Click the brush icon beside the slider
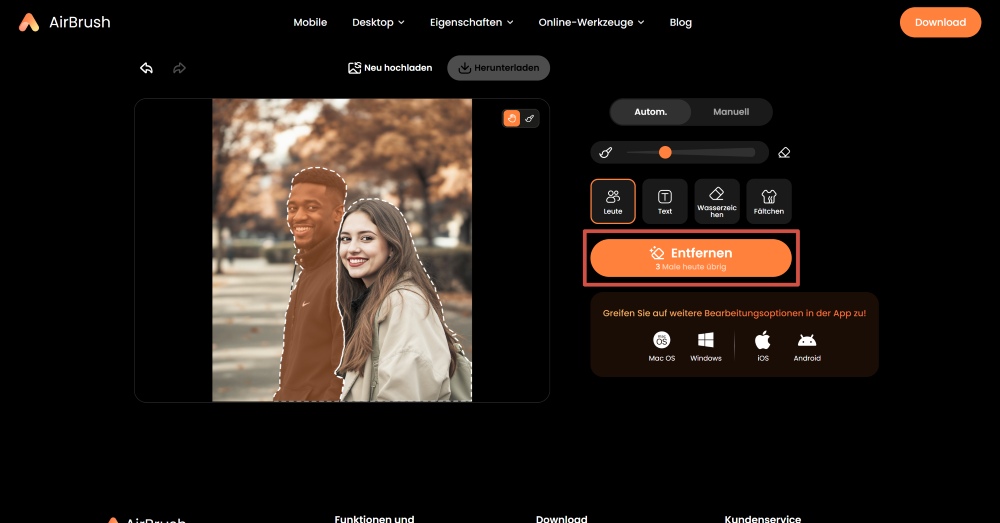 [606, 152]
